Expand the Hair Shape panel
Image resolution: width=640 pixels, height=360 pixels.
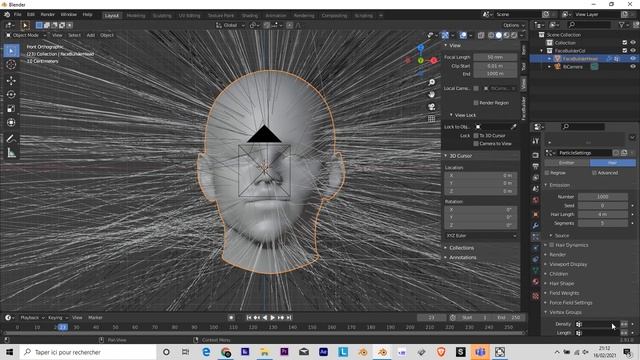(562, 284)
